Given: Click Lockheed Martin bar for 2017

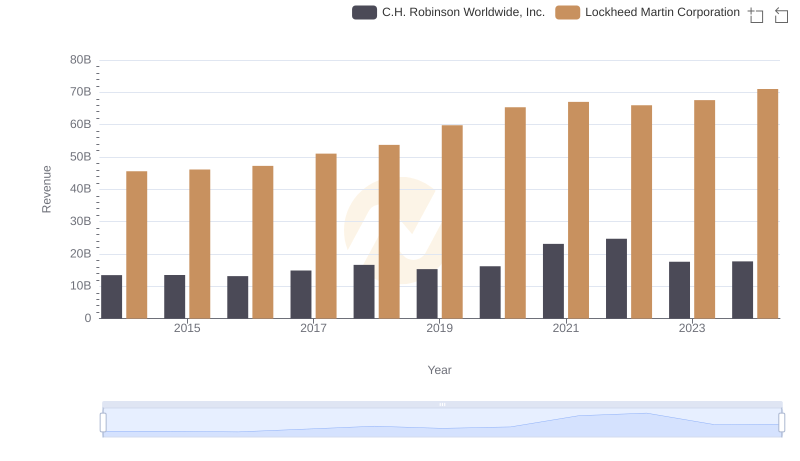Looking at the screenshot, I should point(326,236).
